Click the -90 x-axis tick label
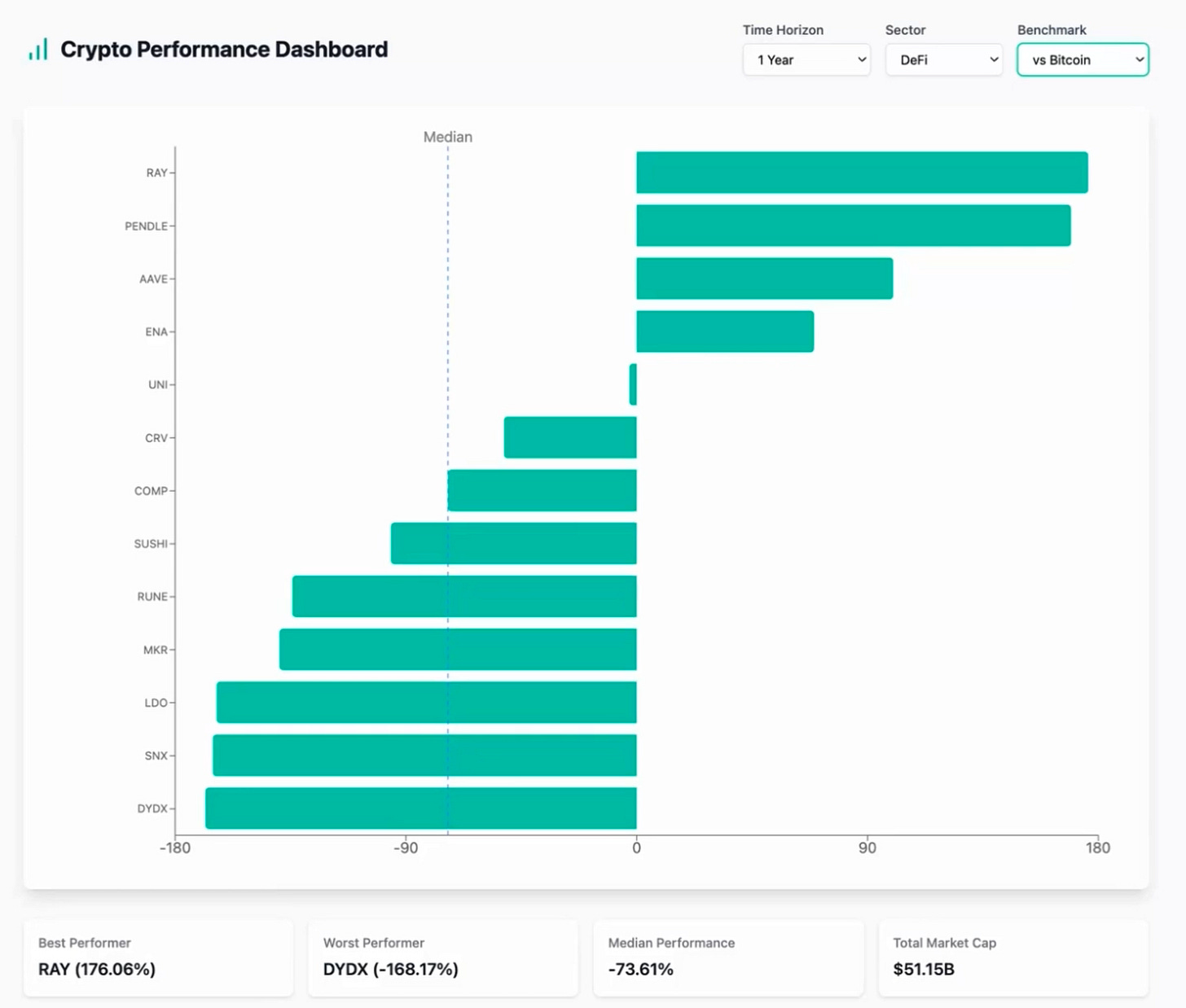Viewport: 1186px width, 1008px height. click(406, 848)
